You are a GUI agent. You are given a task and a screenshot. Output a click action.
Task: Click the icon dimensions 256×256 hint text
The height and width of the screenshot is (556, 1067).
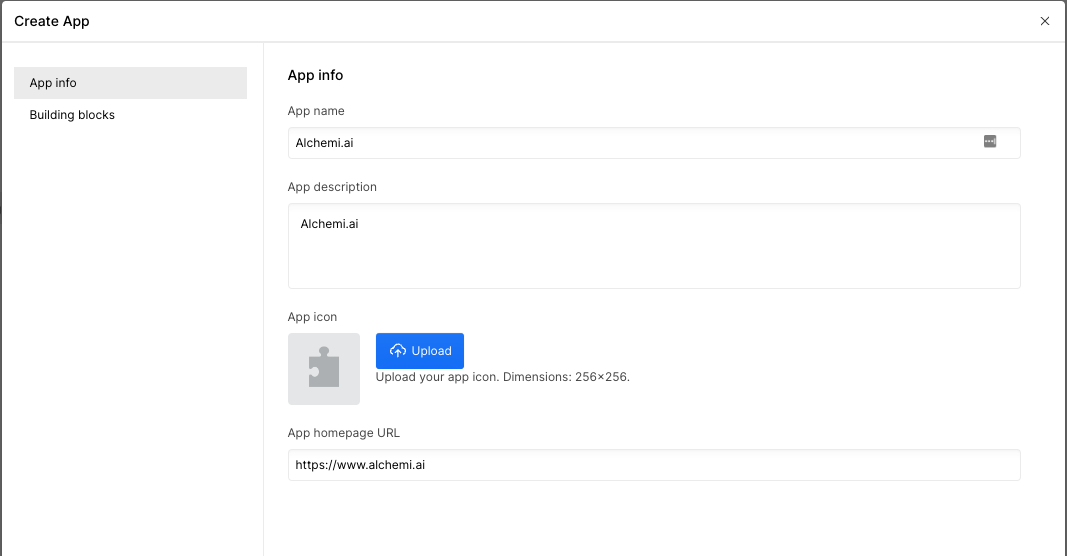(503, 377)
